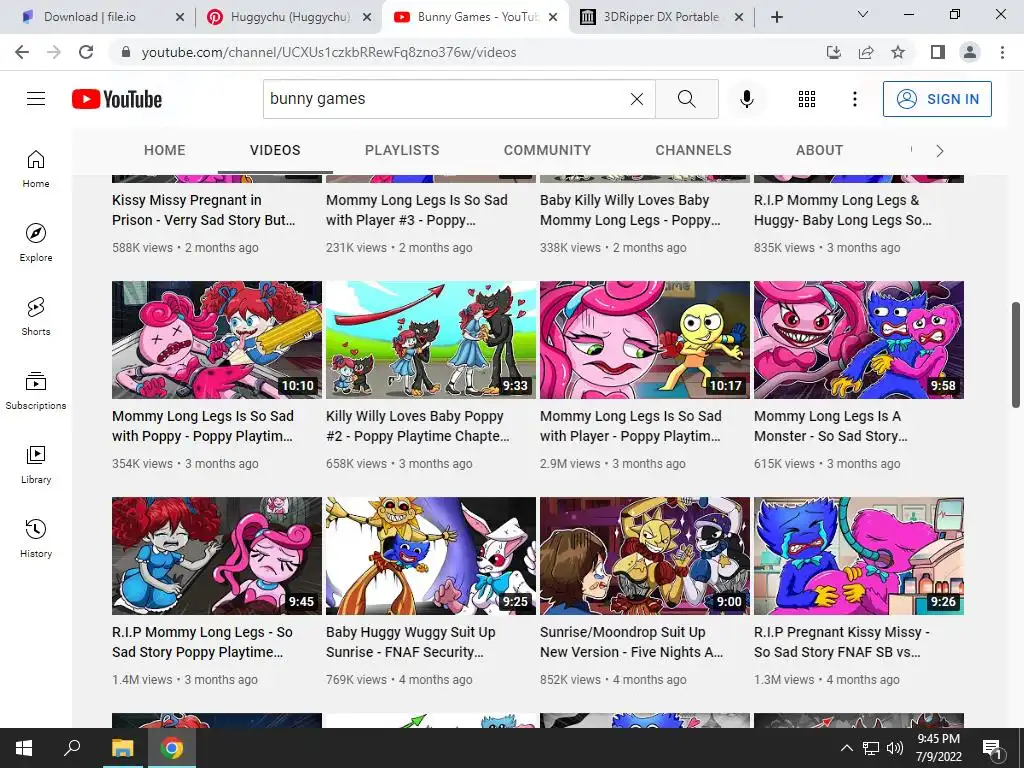Open a new browser tab

776,17
